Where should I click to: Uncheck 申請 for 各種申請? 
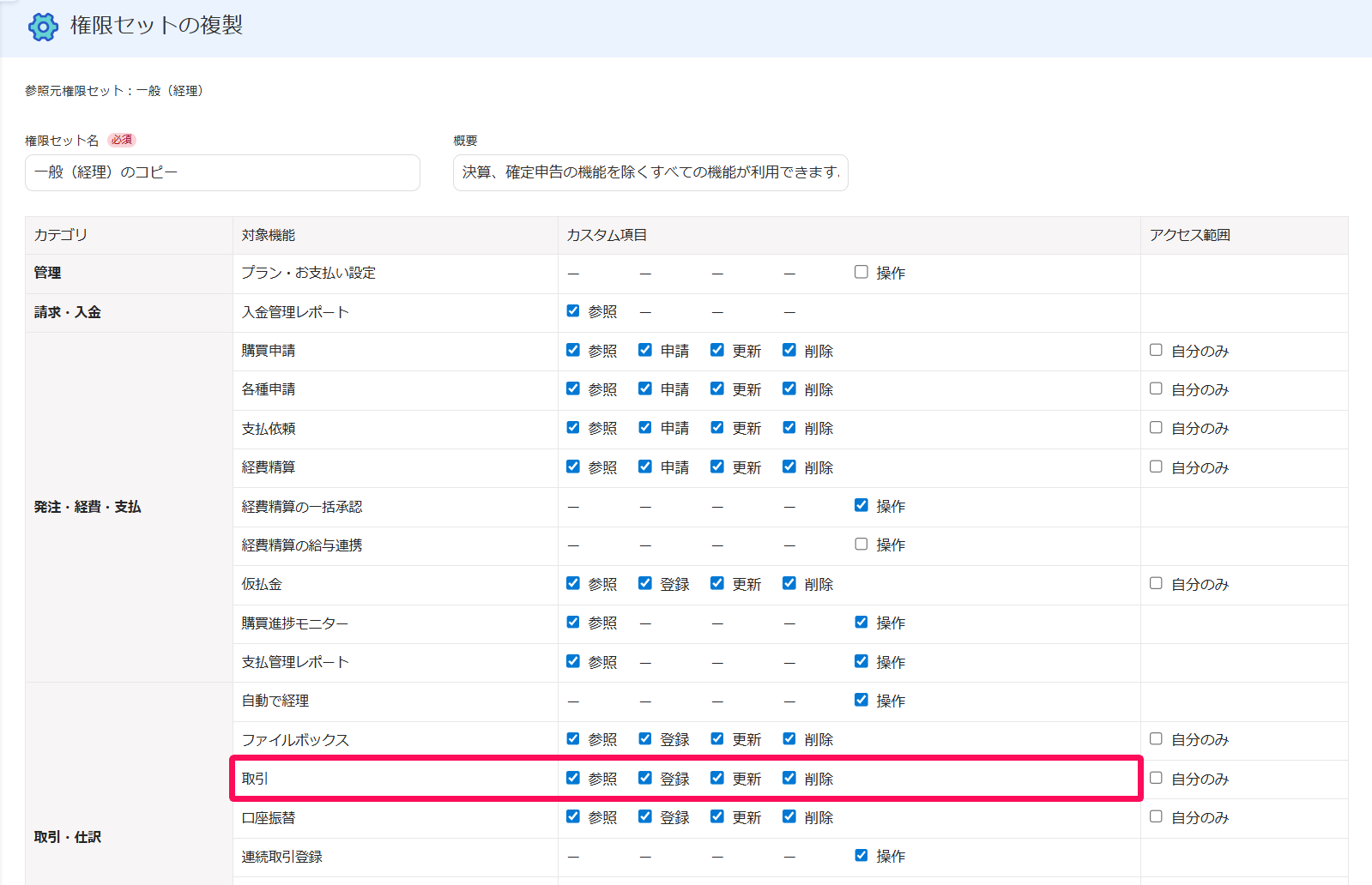[x=645, y=388]
